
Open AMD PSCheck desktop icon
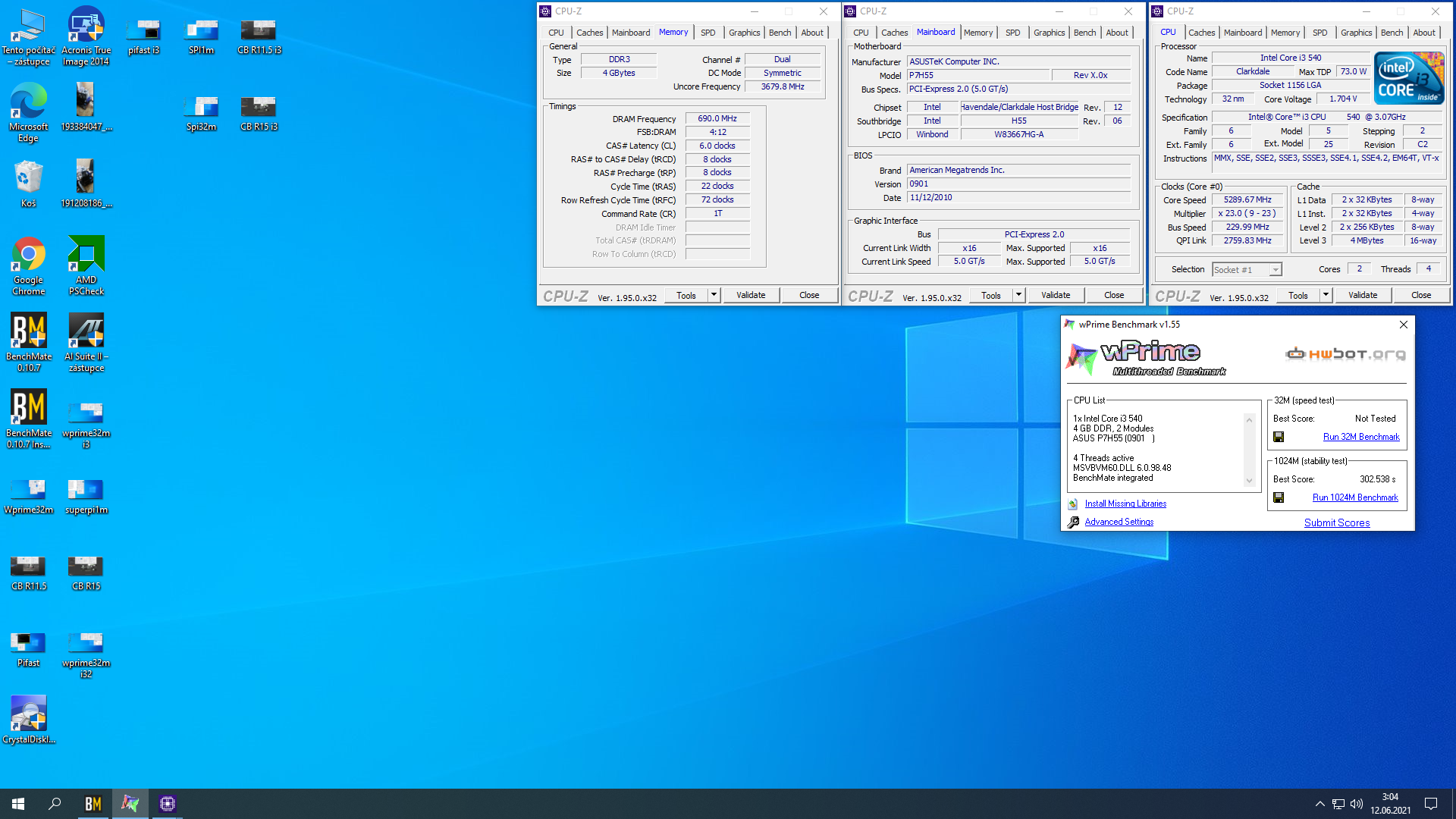86,265
